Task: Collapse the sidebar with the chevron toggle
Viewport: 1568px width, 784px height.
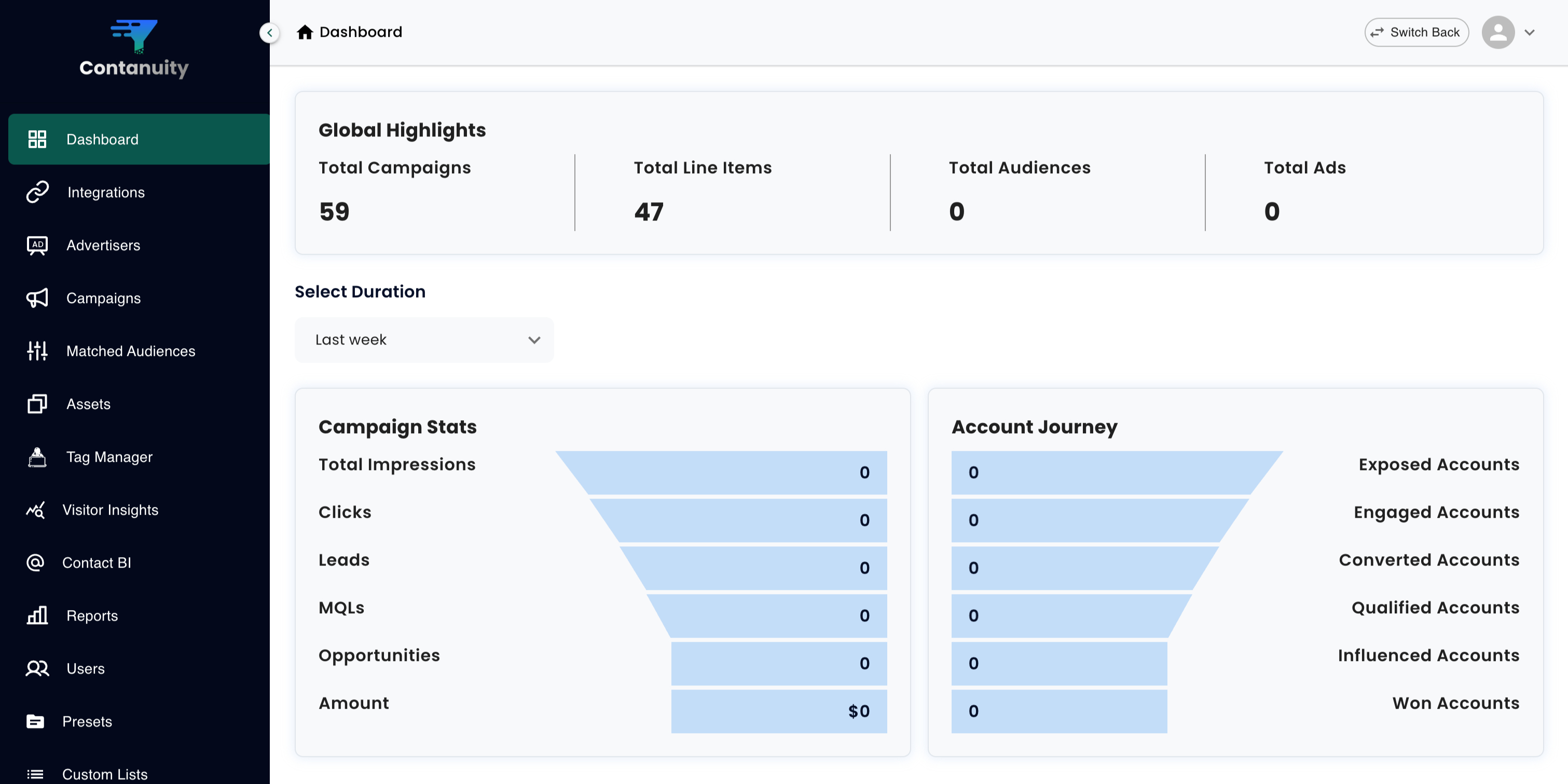Action: (x=269, y=32)
